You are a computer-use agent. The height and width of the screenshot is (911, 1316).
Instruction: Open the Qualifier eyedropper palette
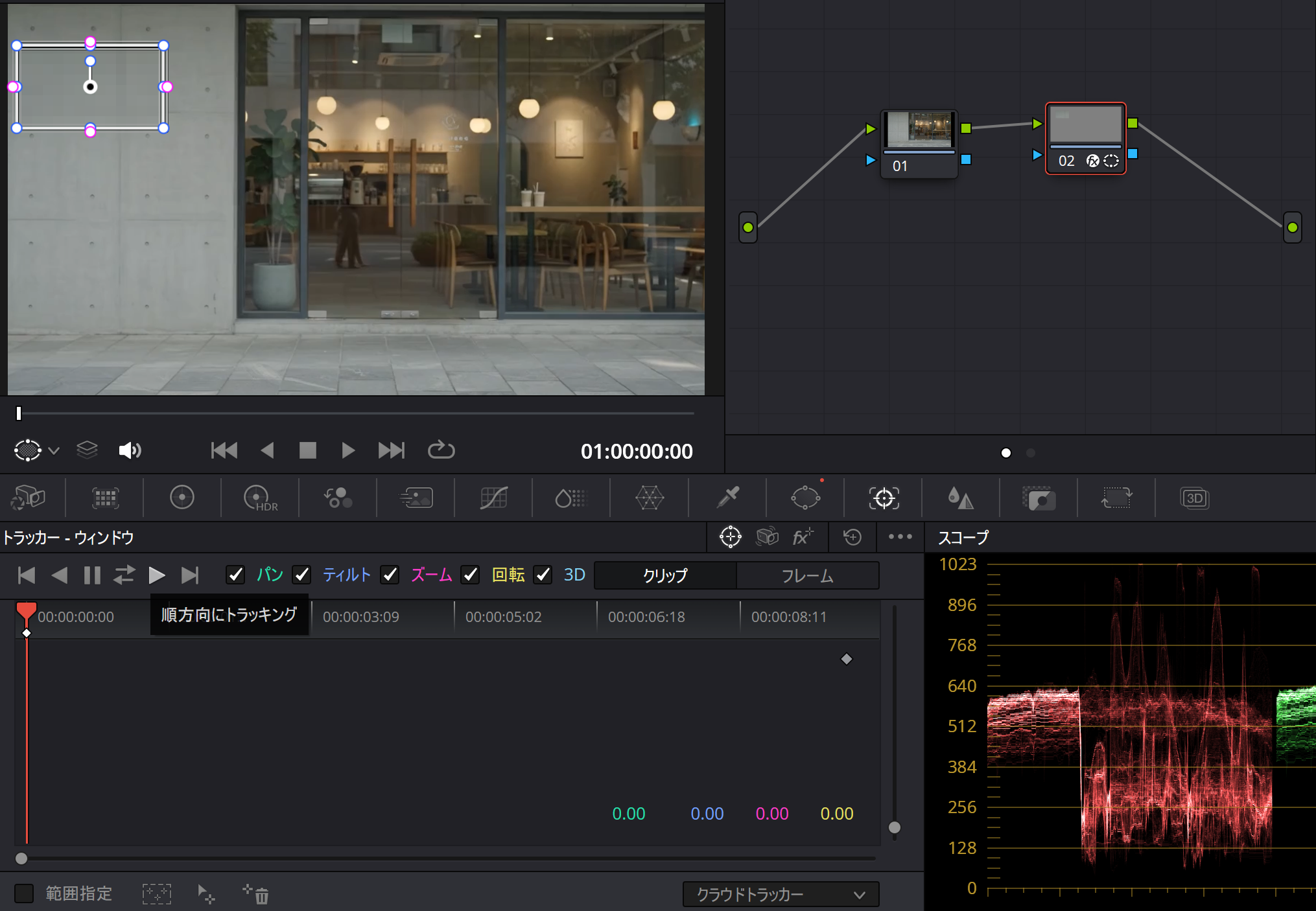[x=727, y=498]
